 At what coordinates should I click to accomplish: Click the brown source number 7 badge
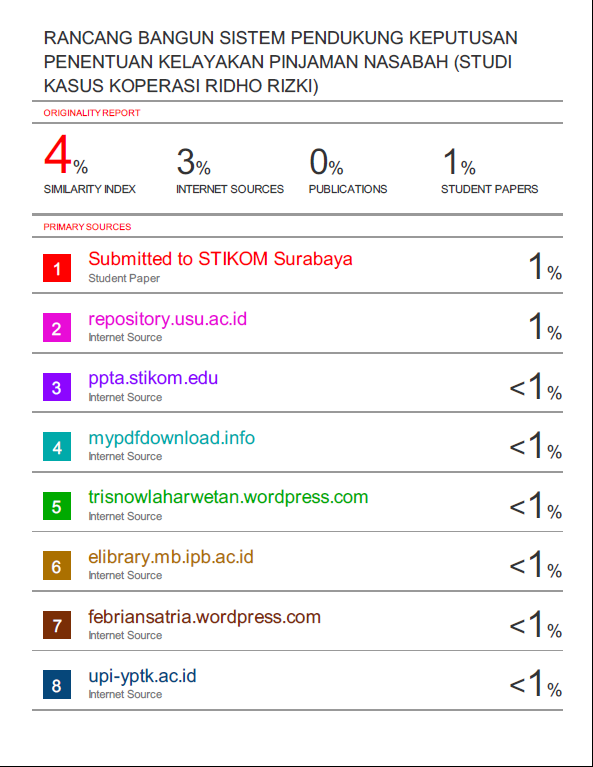coord(57,625)
